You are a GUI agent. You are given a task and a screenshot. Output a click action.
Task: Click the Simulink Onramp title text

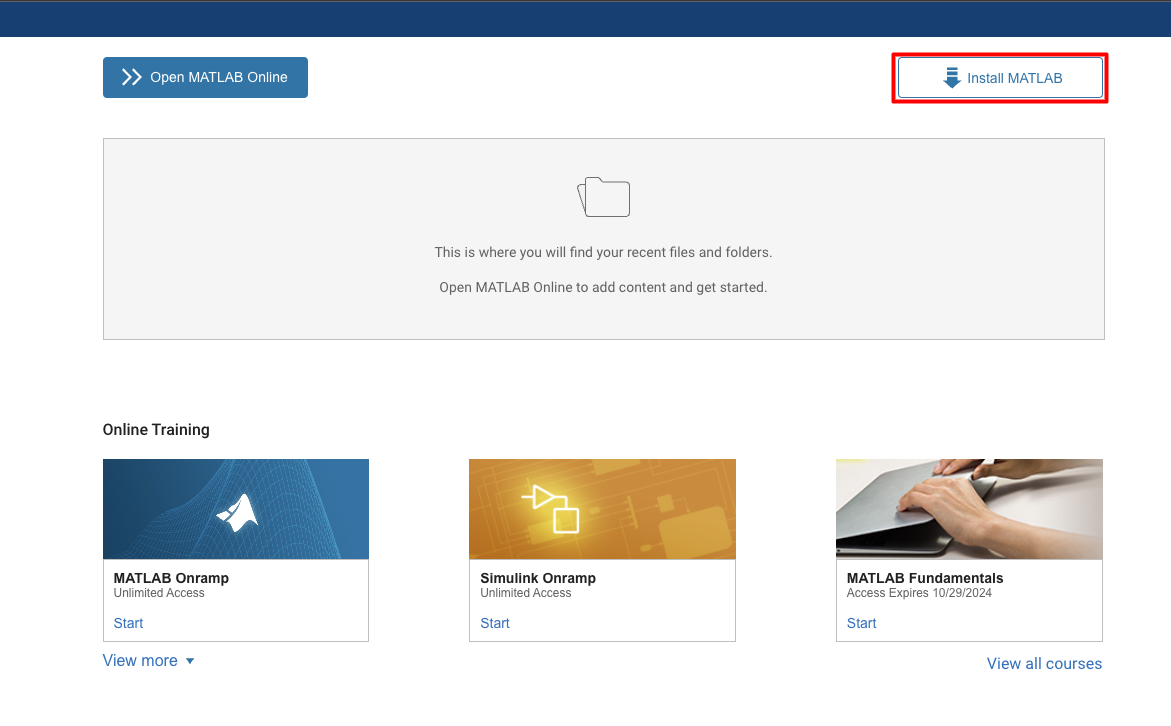pos(538,578)
